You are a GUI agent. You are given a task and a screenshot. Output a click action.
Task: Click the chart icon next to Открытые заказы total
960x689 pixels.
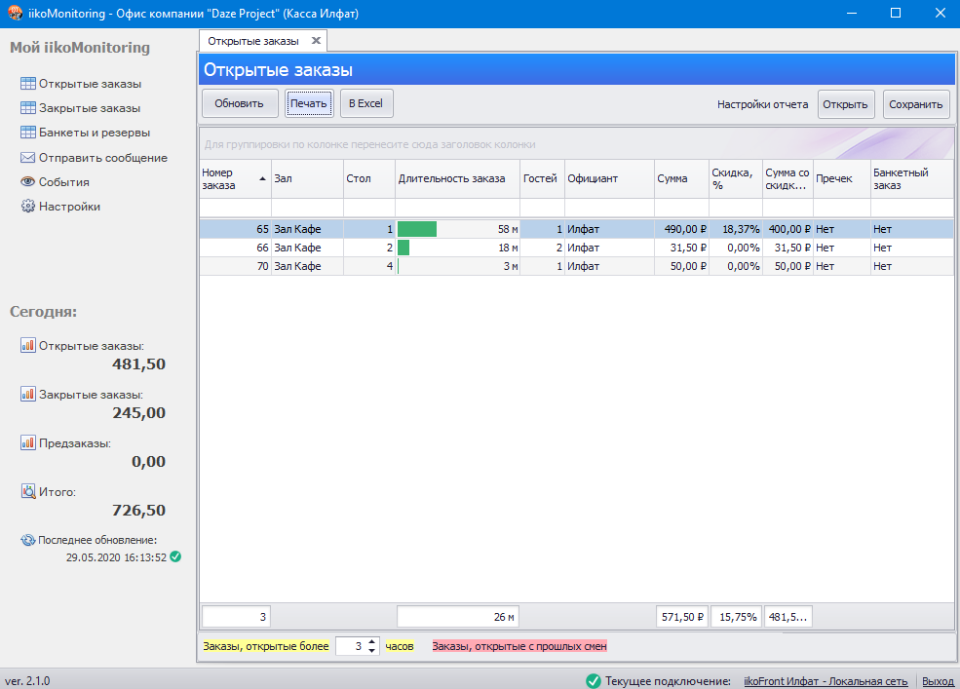[x=28, y=345]
